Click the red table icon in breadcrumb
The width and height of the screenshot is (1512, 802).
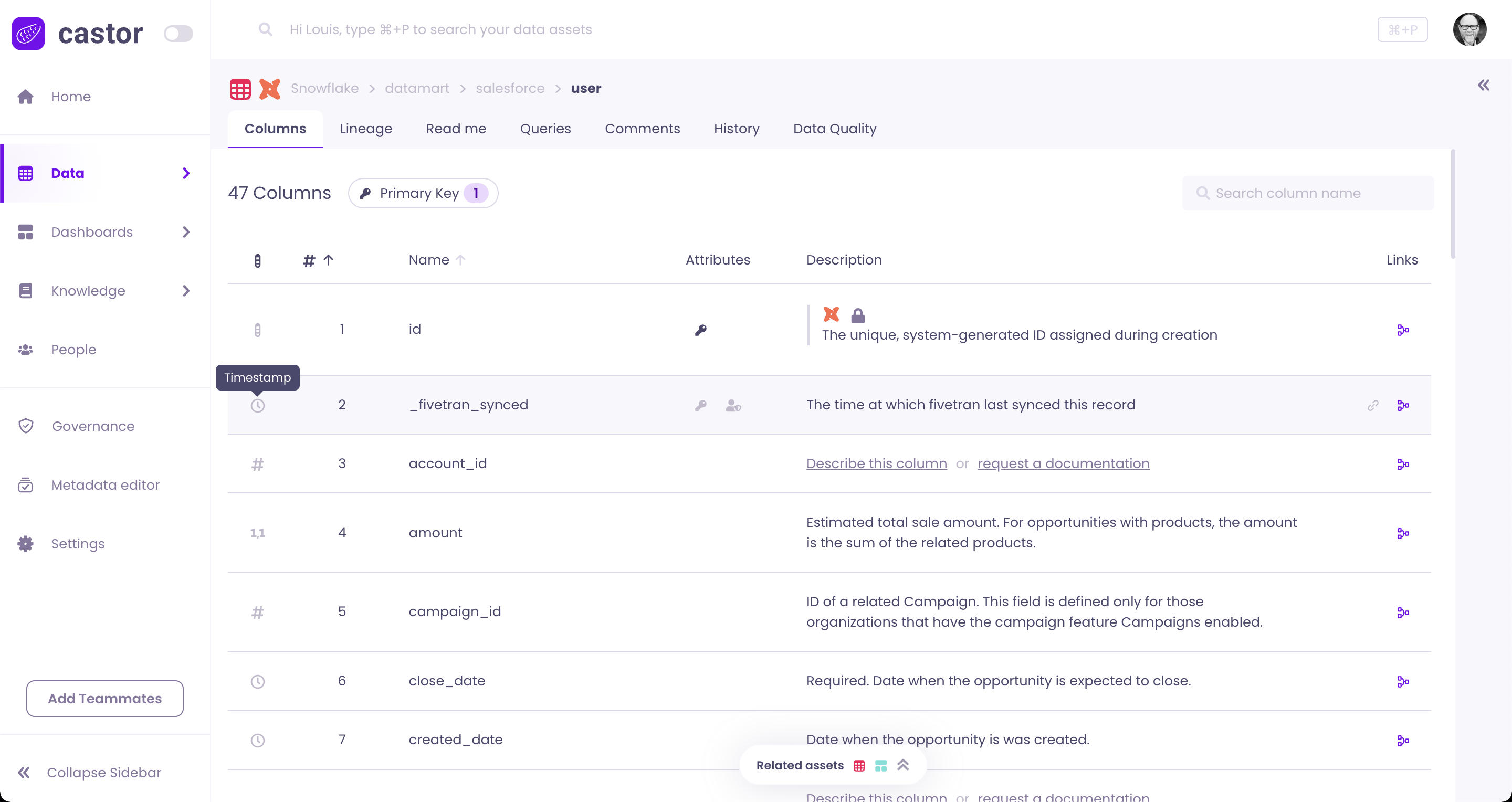coord(240,89)
